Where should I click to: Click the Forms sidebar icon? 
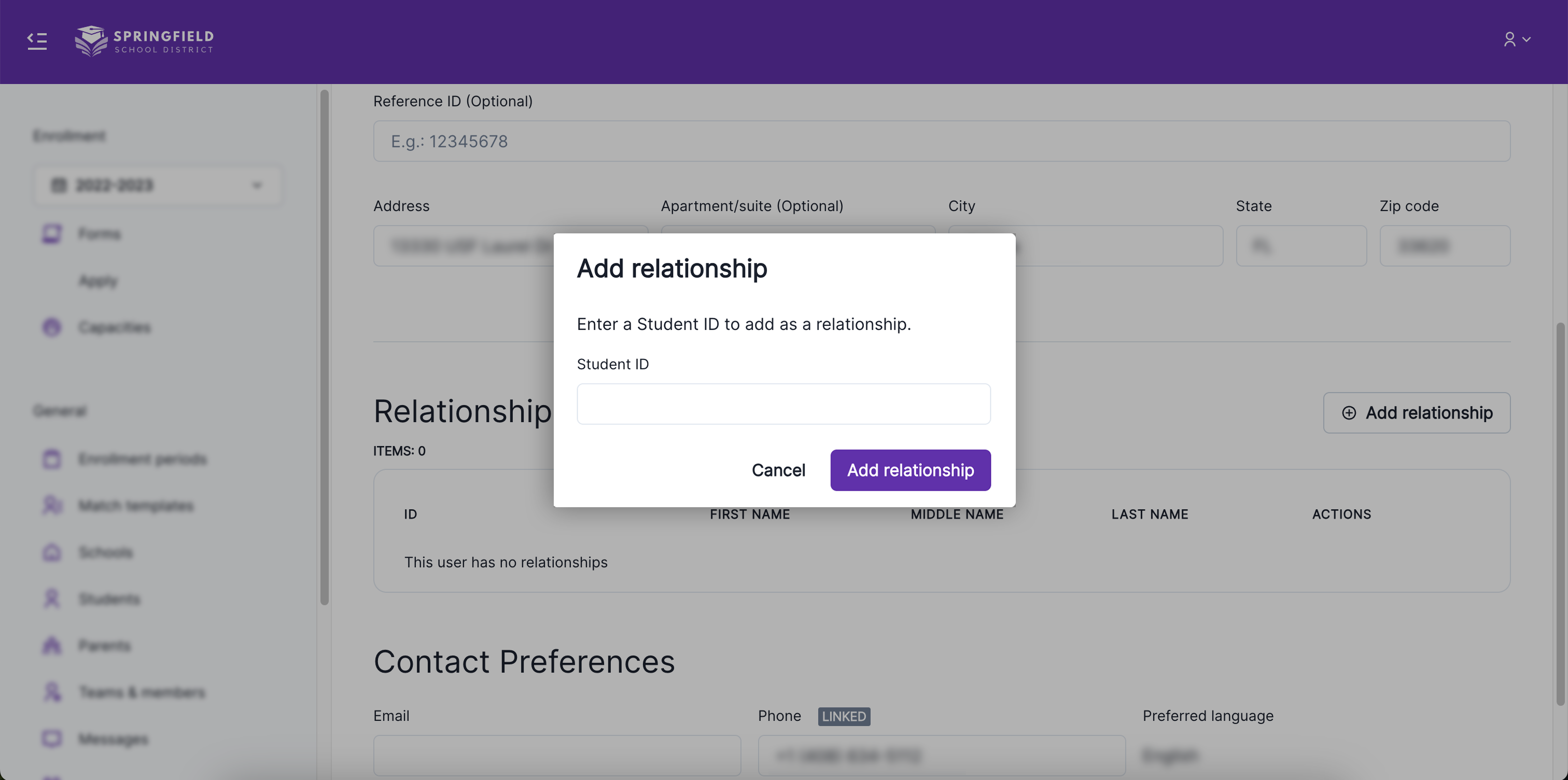[52, 234]
